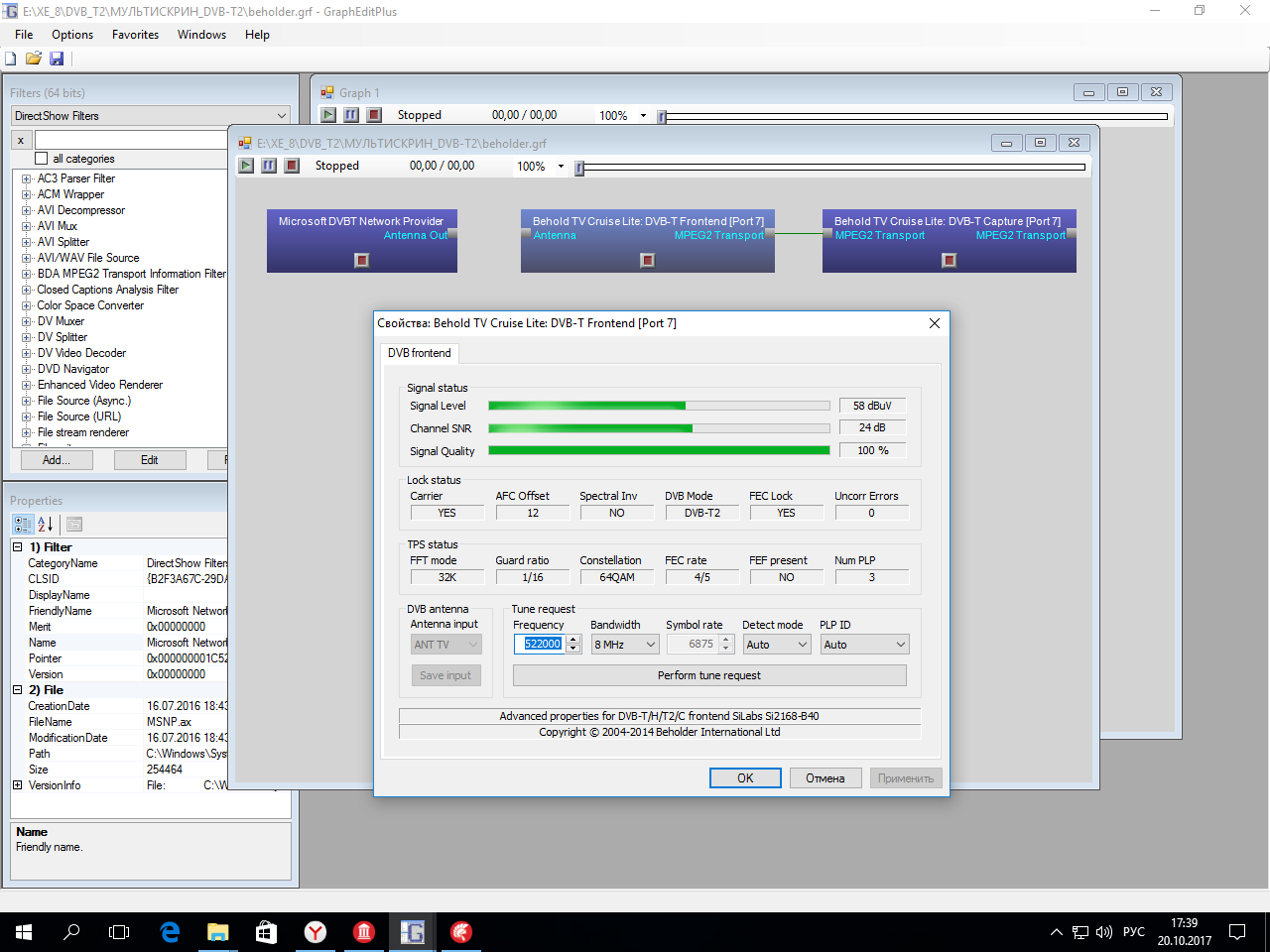Click the New graph icon in toolbar
Image resolution: width=1270 pixels, height=952 pixels.
pos(11,59)
